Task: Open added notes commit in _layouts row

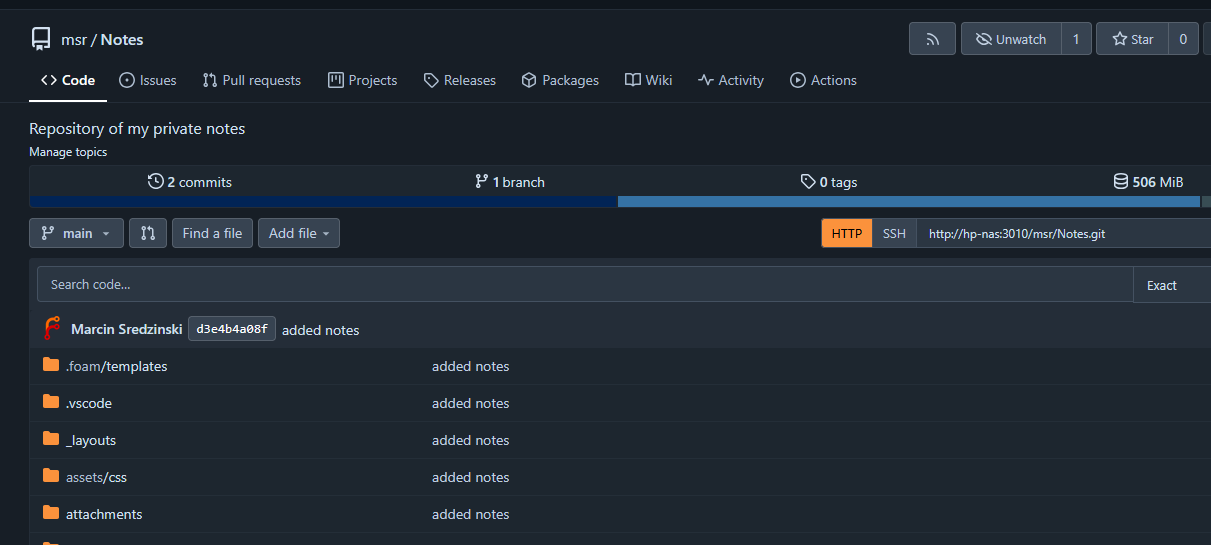Action: pyautogui.click(x=471, y=440)
